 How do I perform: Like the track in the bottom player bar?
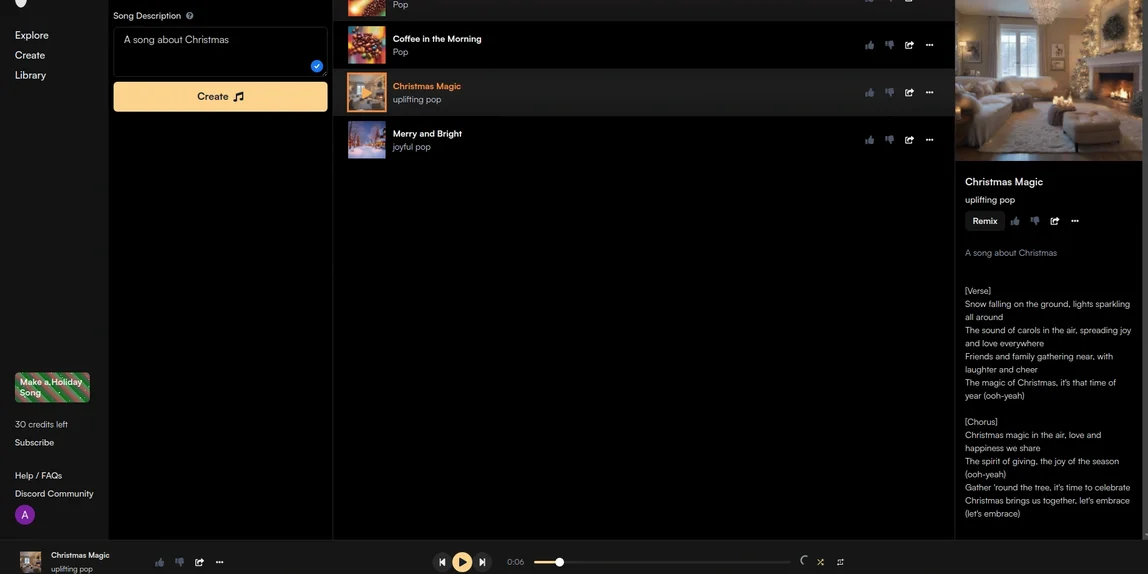(160, 562)
